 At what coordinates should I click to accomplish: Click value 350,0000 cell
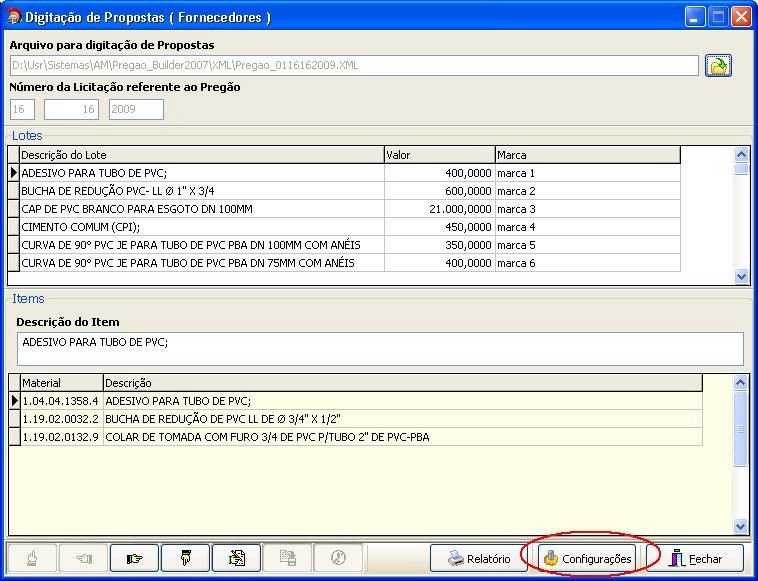point(440,245)
